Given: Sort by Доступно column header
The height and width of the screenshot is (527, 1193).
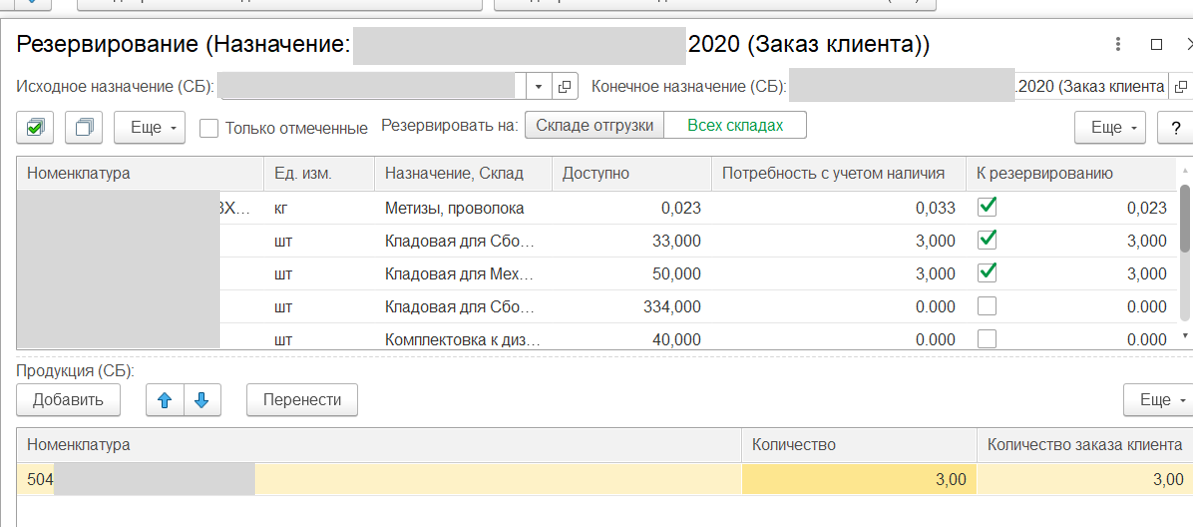Looking at the screenshot, I should tap(631, 173).
